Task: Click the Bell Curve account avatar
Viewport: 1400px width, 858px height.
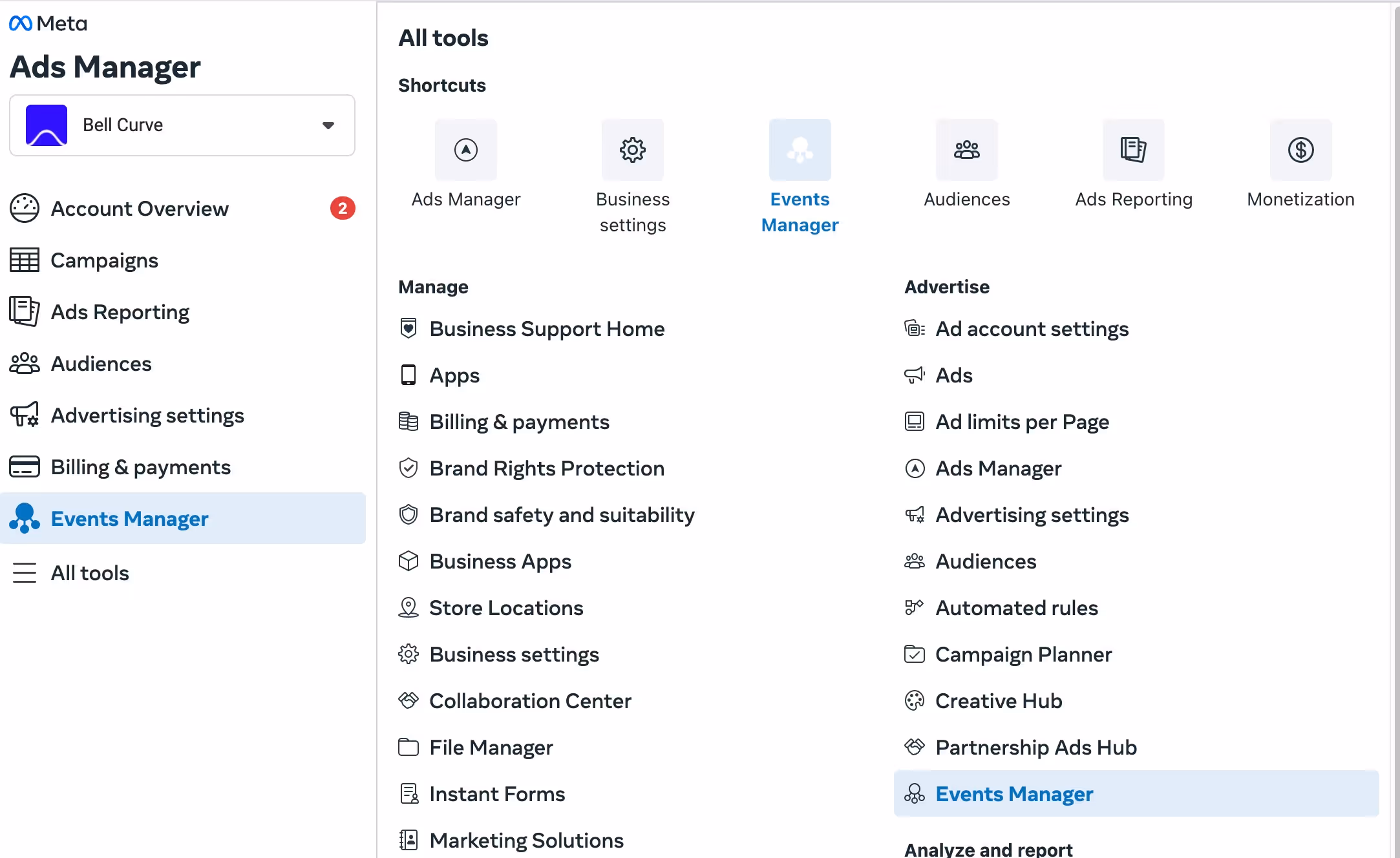Action: [x=47, y=125]
